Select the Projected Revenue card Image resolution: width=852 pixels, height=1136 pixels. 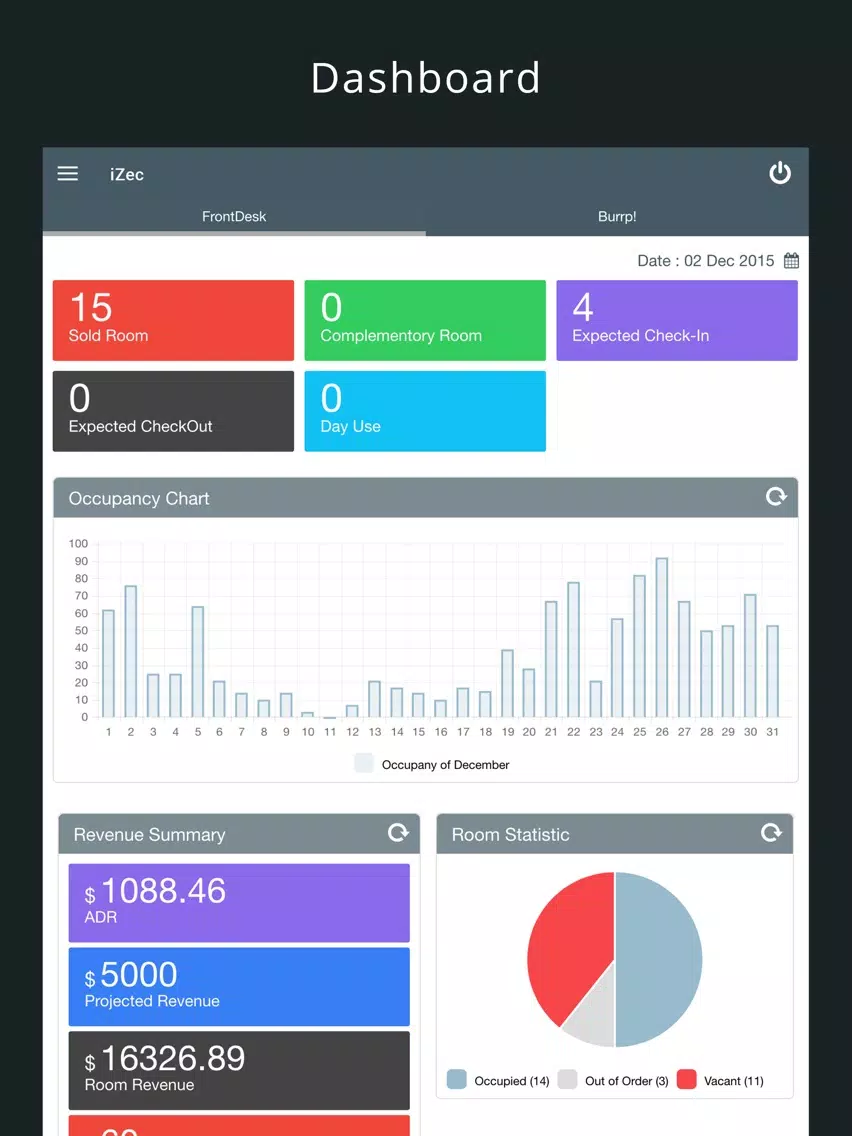239,987
